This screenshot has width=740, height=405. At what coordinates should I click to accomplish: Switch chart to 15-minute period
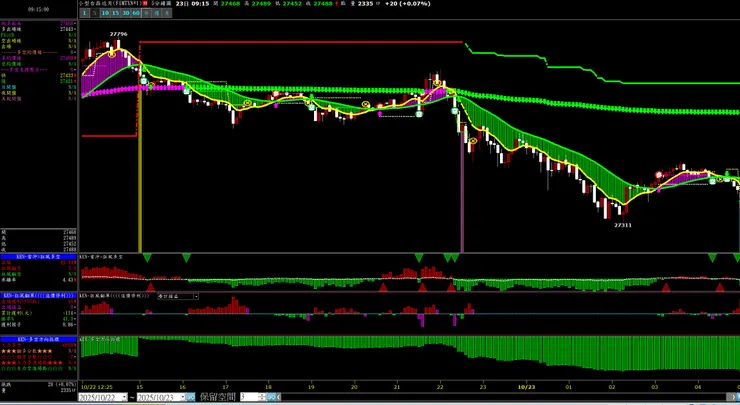point(116,13)
